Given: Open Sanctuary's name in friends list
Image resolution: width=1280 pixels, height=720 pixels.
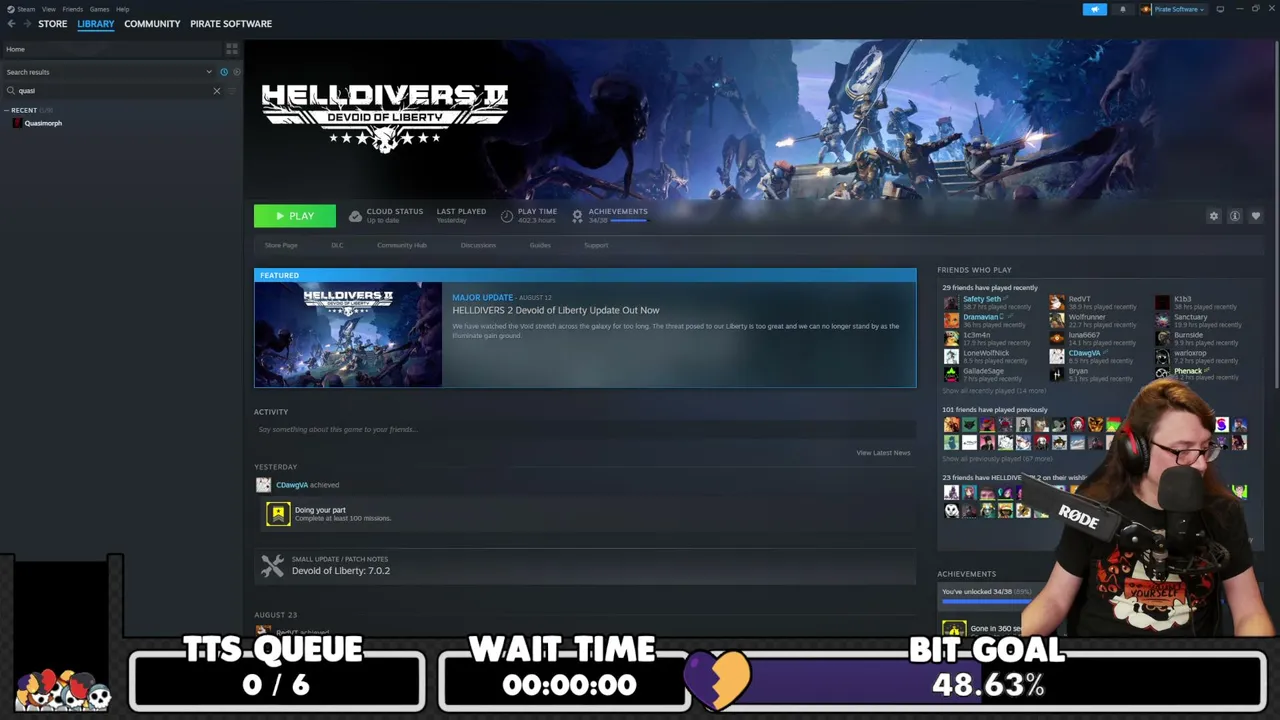Looking at the screenshot, I should pyautogui.click(x=1190, y=317).
